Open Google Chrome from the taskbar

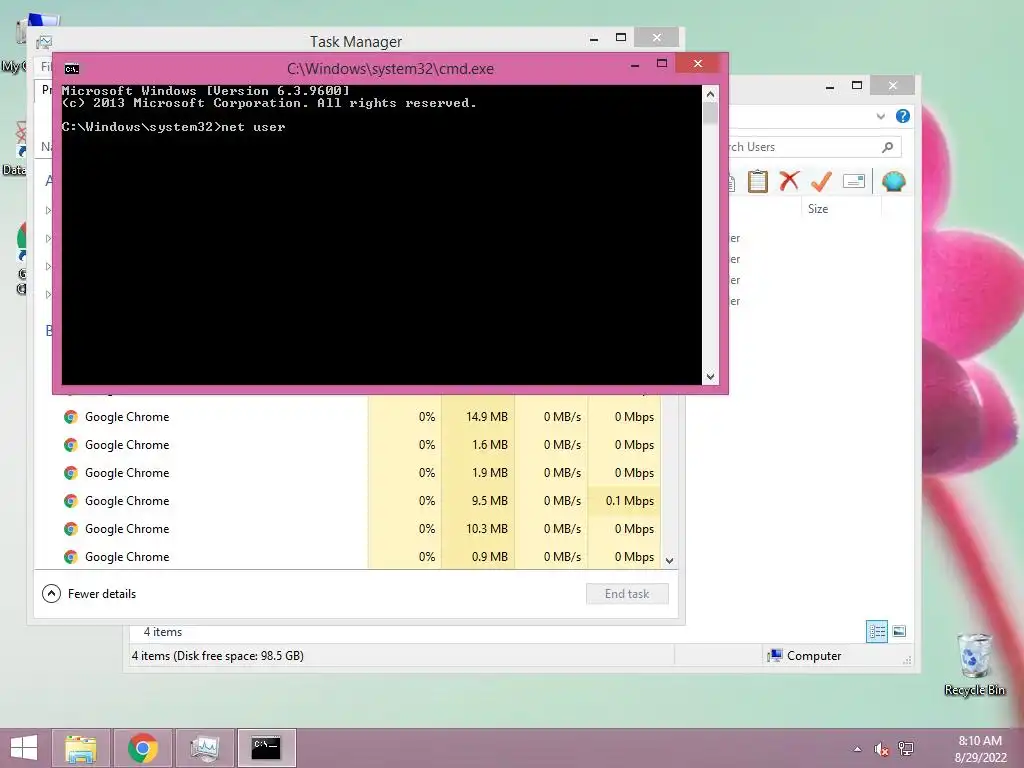point(142,748)
